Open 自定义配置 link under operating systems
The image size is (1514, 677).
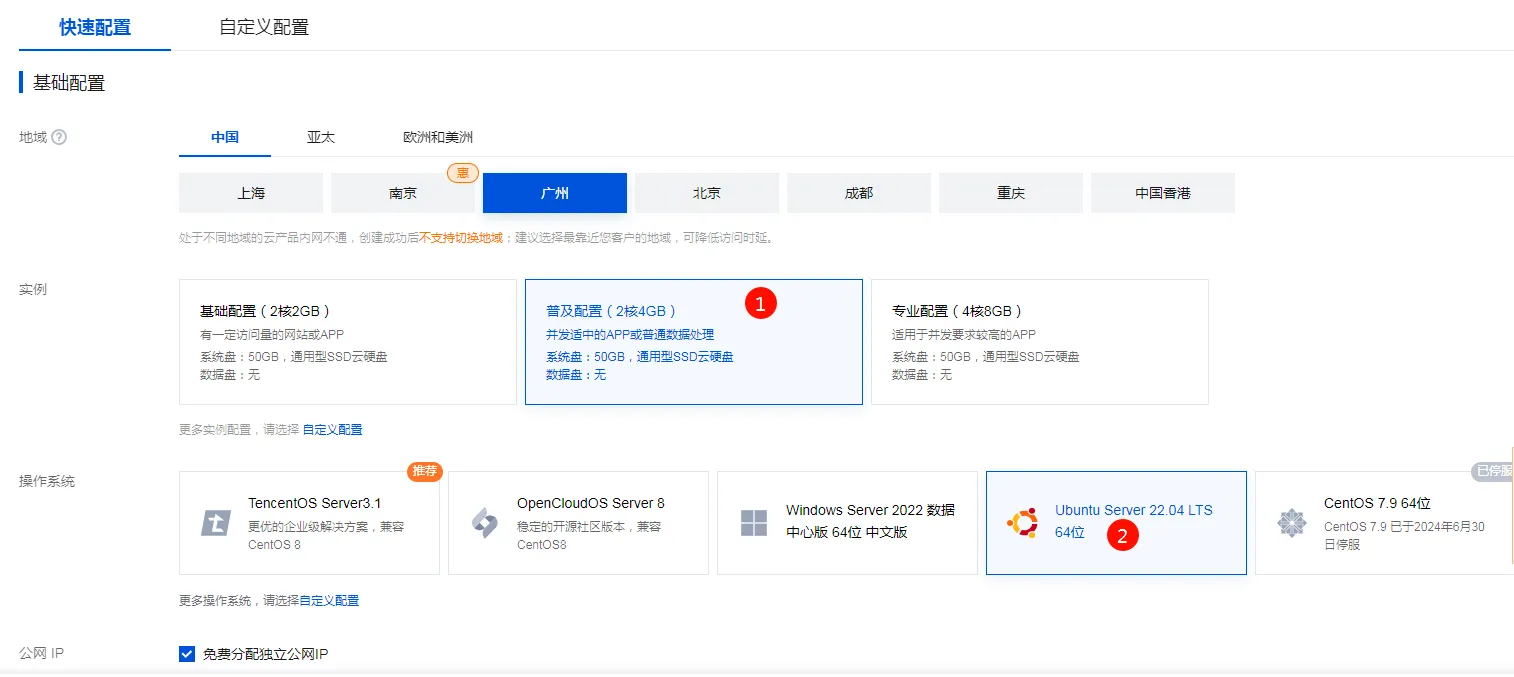[x=329, y=601]
